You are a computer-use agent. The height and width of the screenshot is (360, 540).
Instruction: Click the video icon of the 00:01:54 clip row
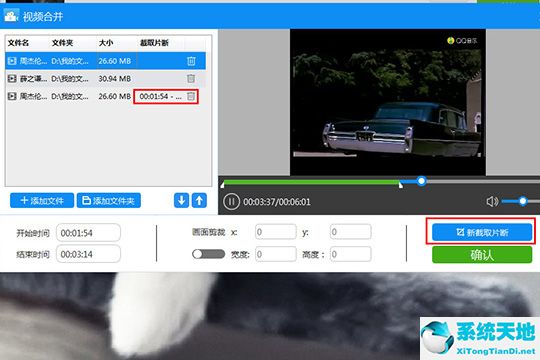(x=12, y=96)
